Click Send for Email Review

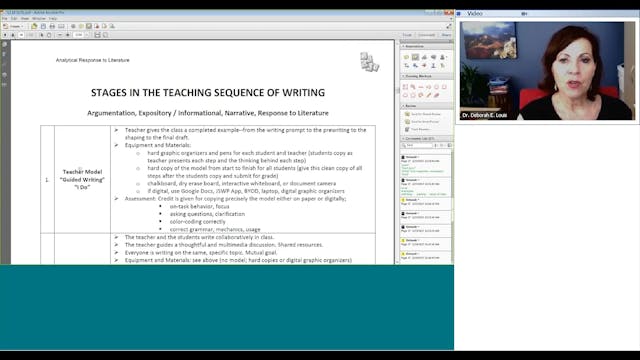pos(422,122)
